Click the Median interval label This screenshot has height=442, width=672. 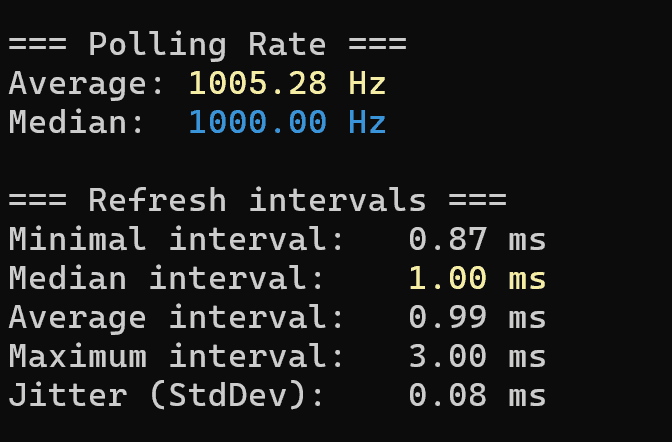coord(166,278)
